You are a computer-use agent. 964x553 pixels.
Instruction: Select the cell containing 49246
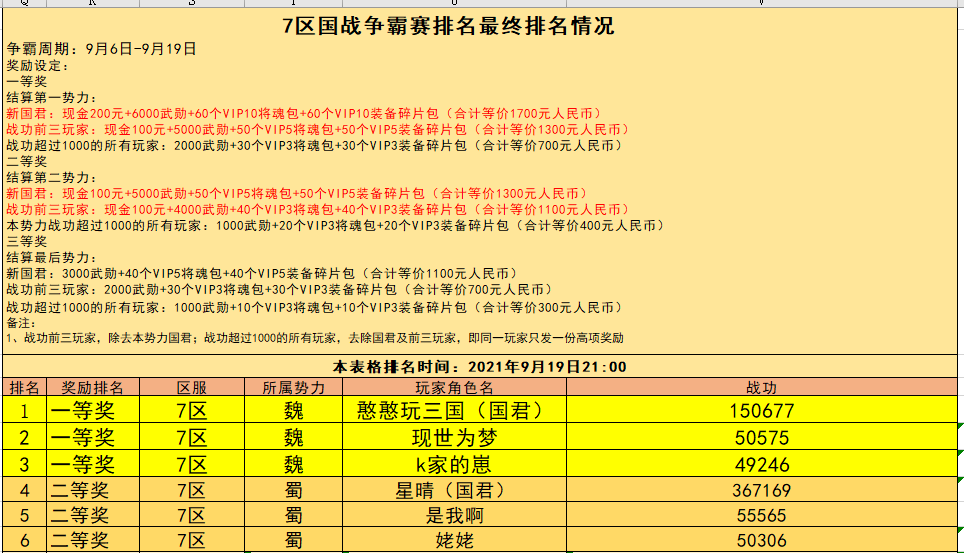[761, 464]
